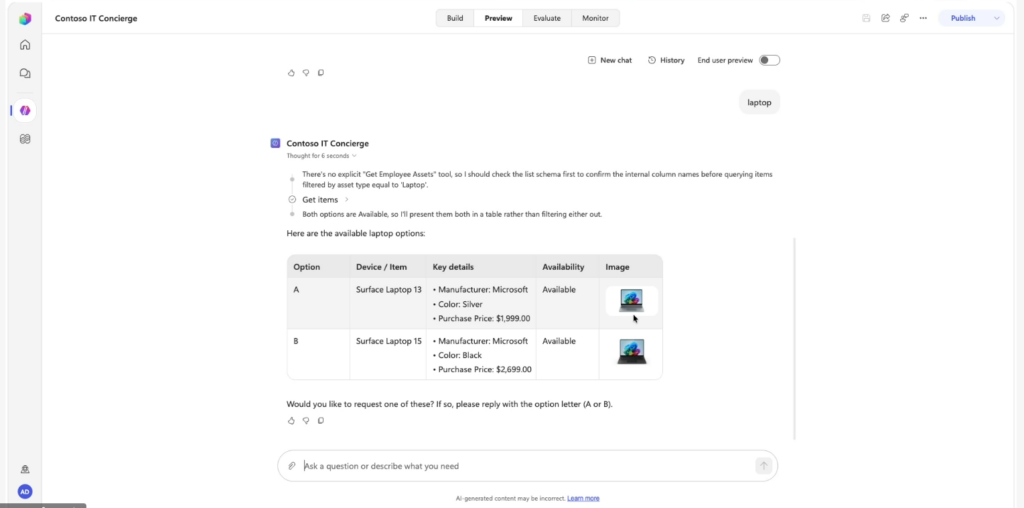
Task: Click the message input field
Action: coord(528,466)
